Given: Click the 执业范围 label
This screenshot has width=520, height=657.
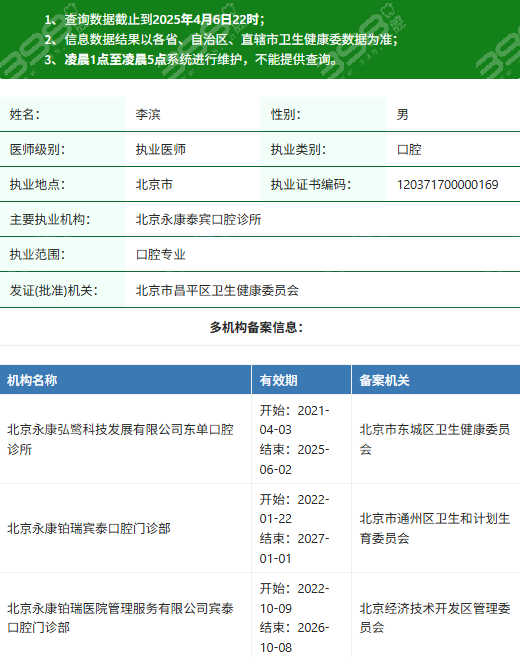Looking at the screenshot, I should pyautogui.click(x=37, y=254).
